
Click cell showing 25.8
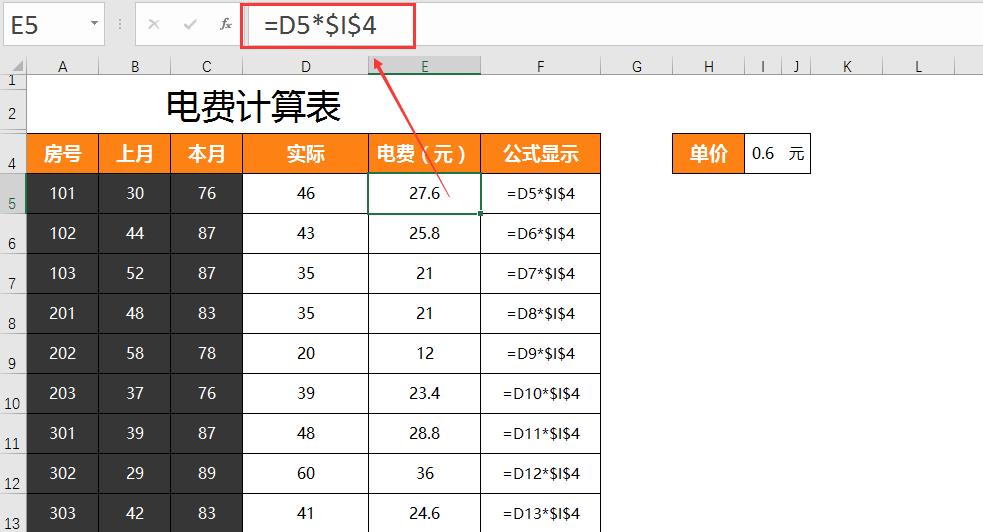(x=425, y=234)
